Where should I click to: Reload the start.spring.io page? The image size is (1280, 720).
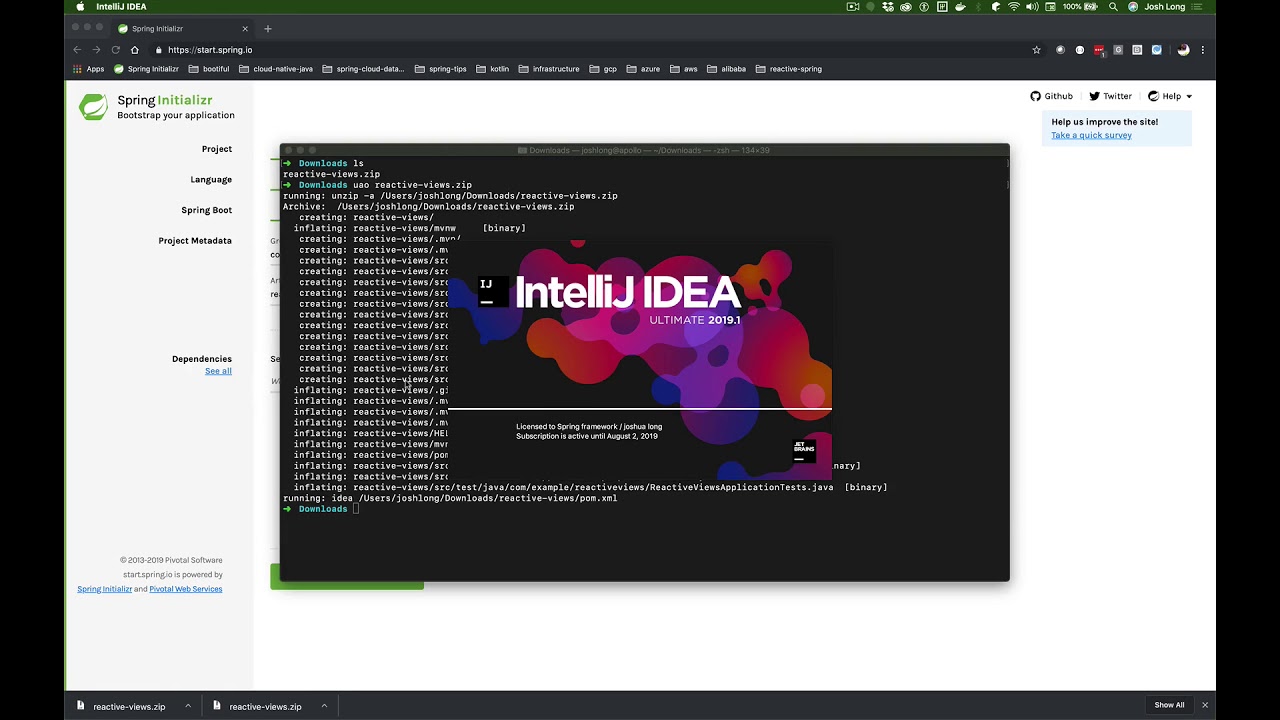tap(116, 50)
